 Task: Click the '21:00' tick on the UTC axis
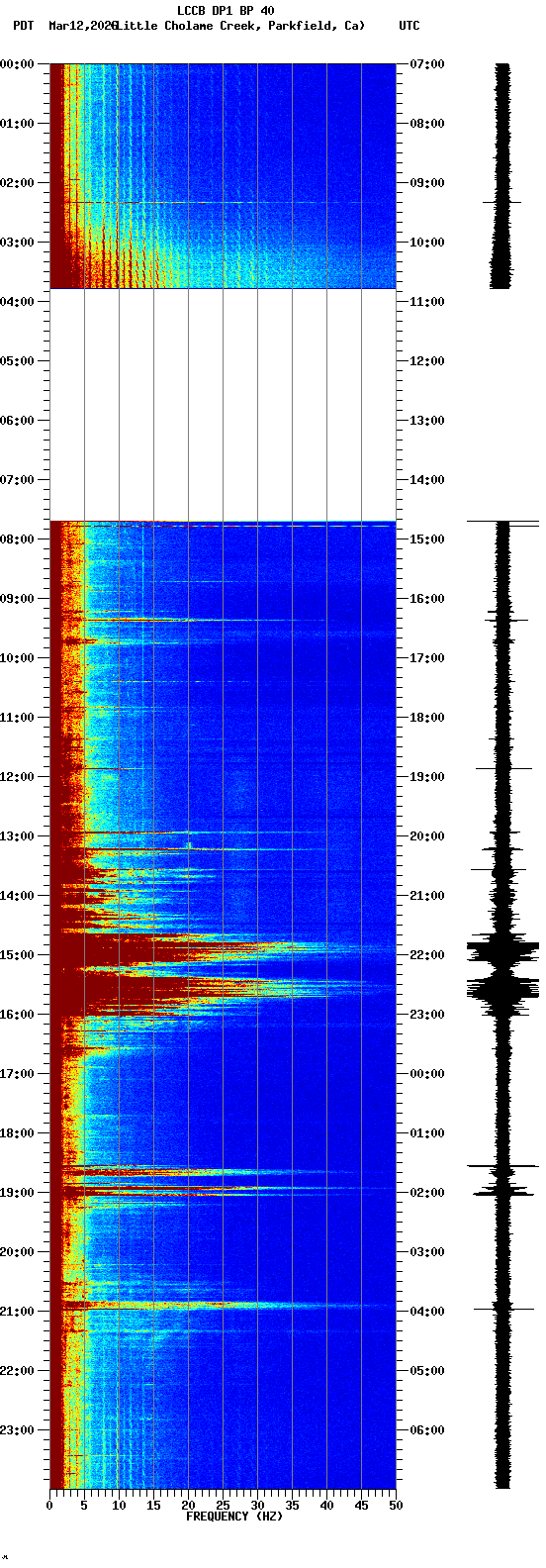tap(427, 895)
